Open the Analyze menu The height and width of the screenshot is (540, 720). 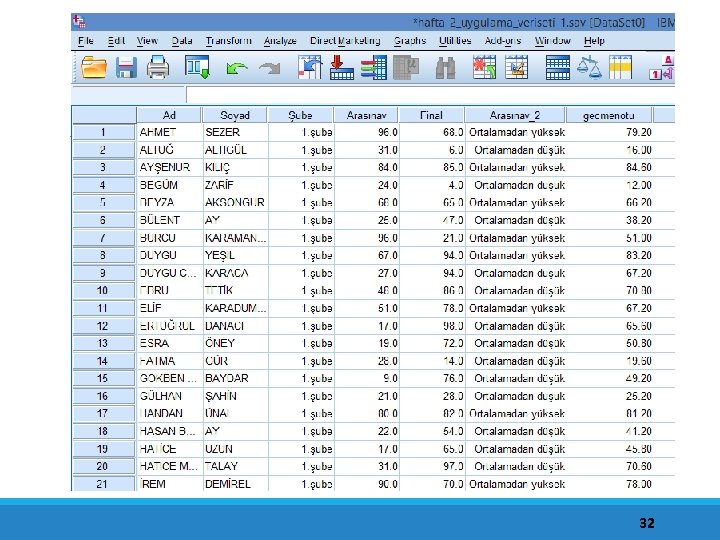click(x=280, y=41)
